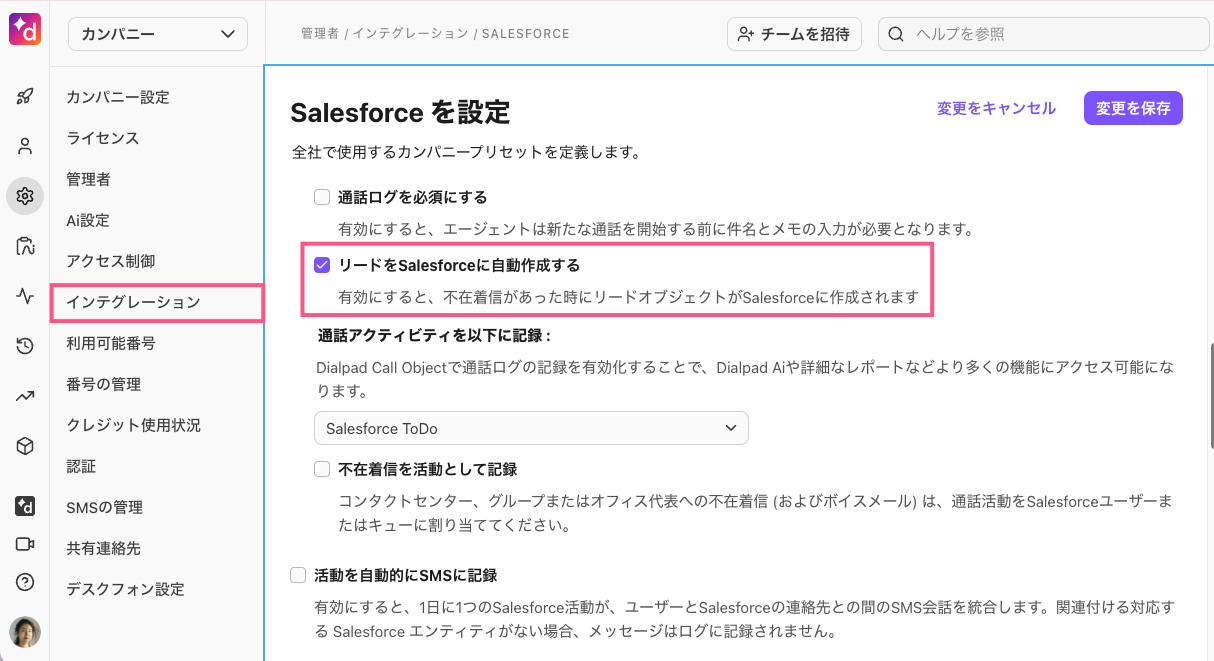
Task: Open the video camera meetings icon
Action: pyautogui.click(x=25, y=544)
